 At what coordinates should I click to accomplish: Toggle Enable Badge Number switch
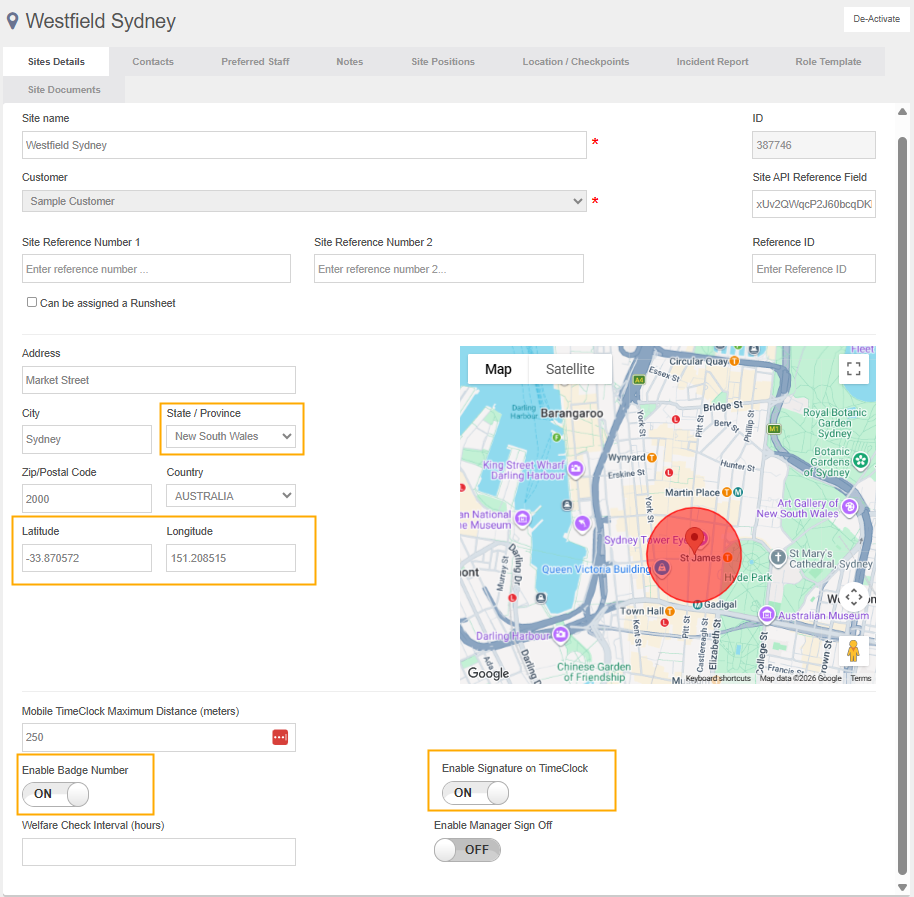55,794
